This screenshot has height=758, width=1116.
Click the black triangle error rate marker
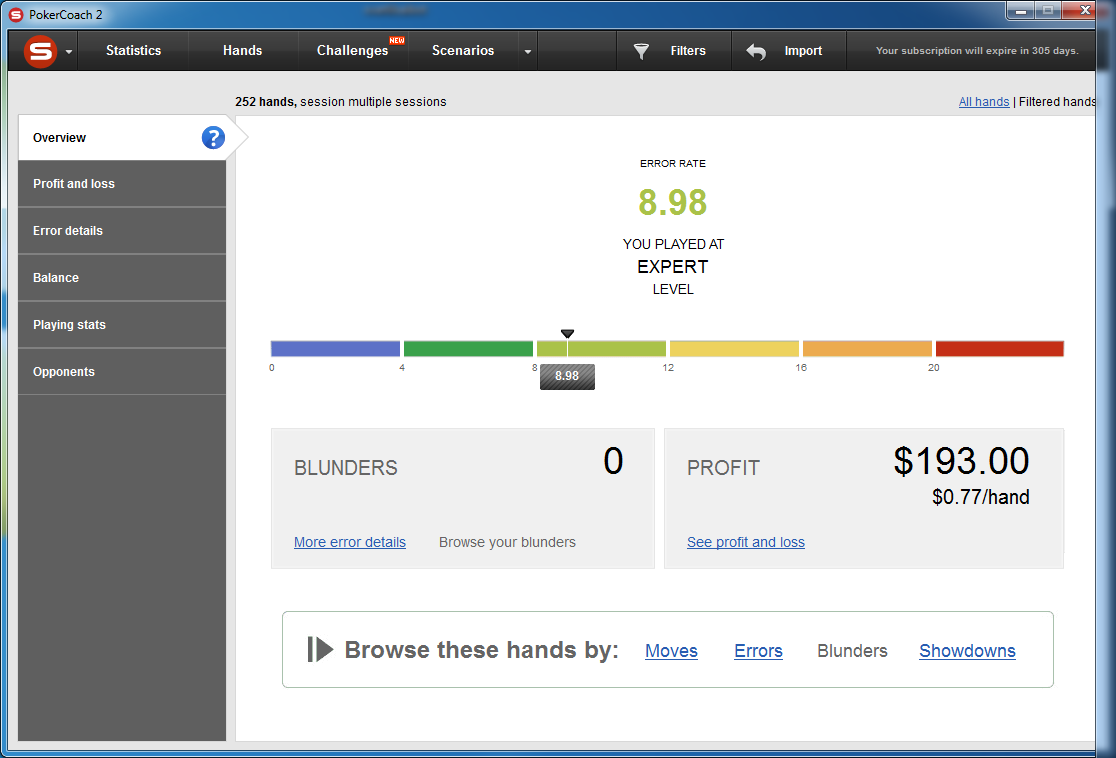point(567,334)
